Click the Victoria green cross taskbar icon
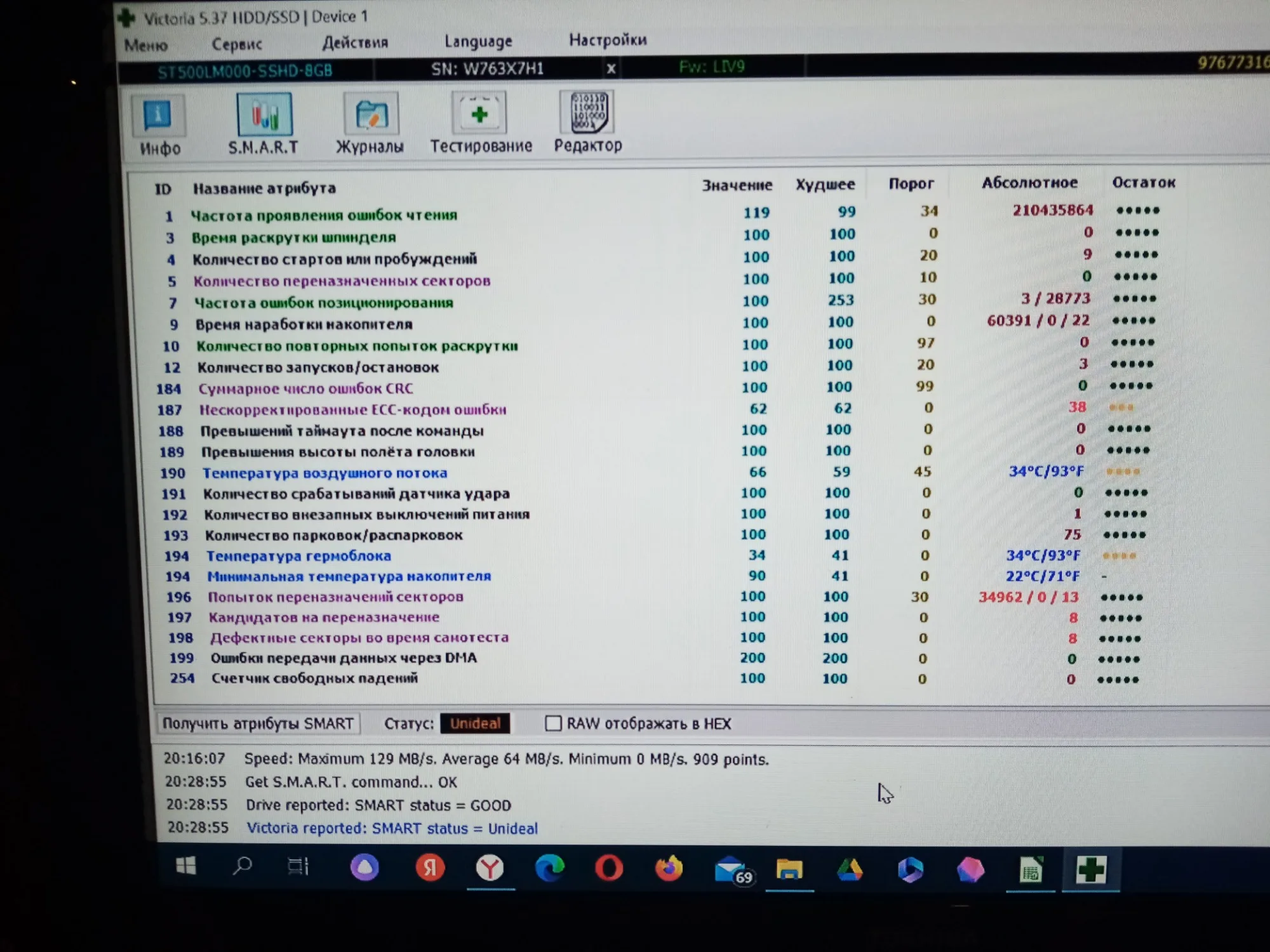 [x=1090, y=870]
